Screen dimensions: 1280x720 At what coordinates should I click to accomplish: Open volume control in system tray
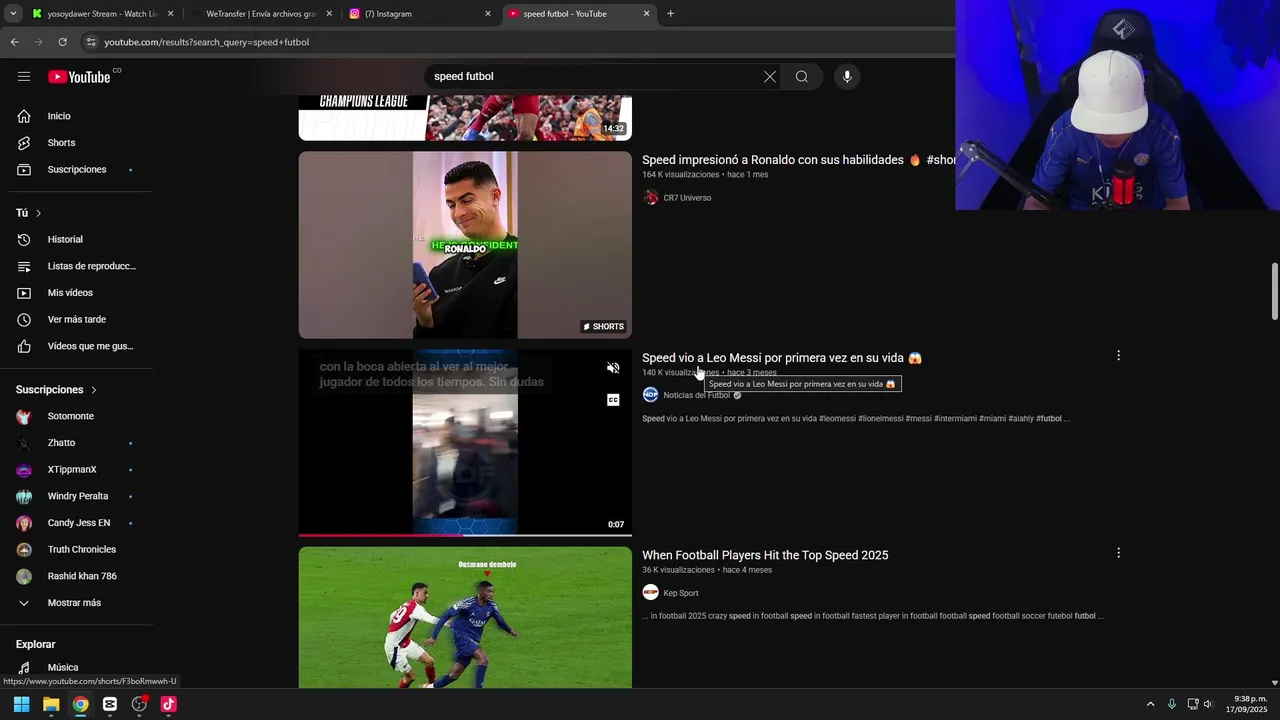(1208, 704)
